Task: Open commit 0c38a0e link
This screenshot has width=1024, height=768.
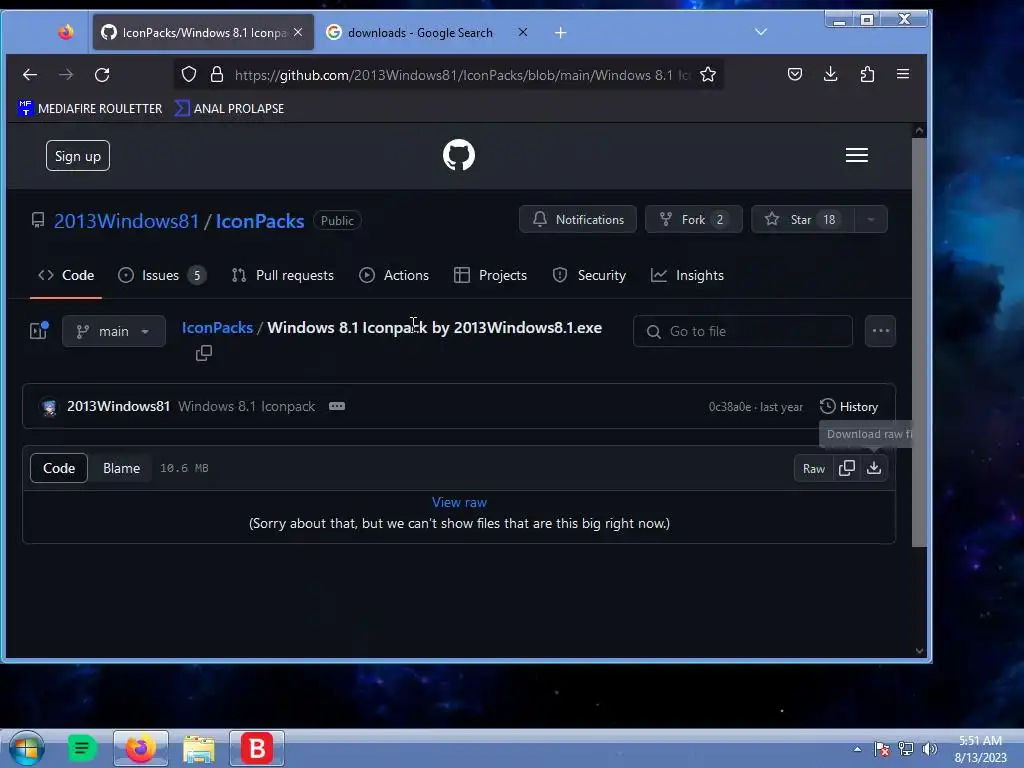Action: click(x=729, y=407)
